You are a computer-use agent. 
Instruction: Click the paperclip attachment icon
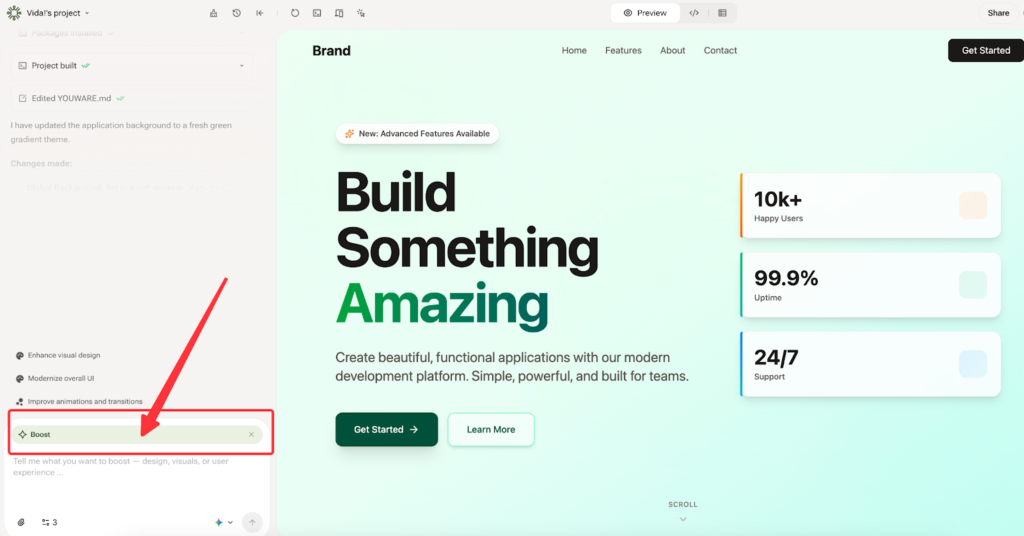21,522
